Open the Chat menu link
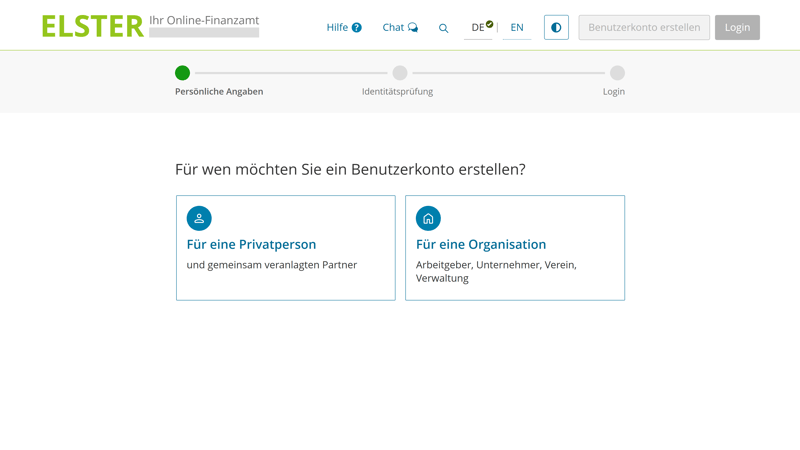 coord(393,28)
